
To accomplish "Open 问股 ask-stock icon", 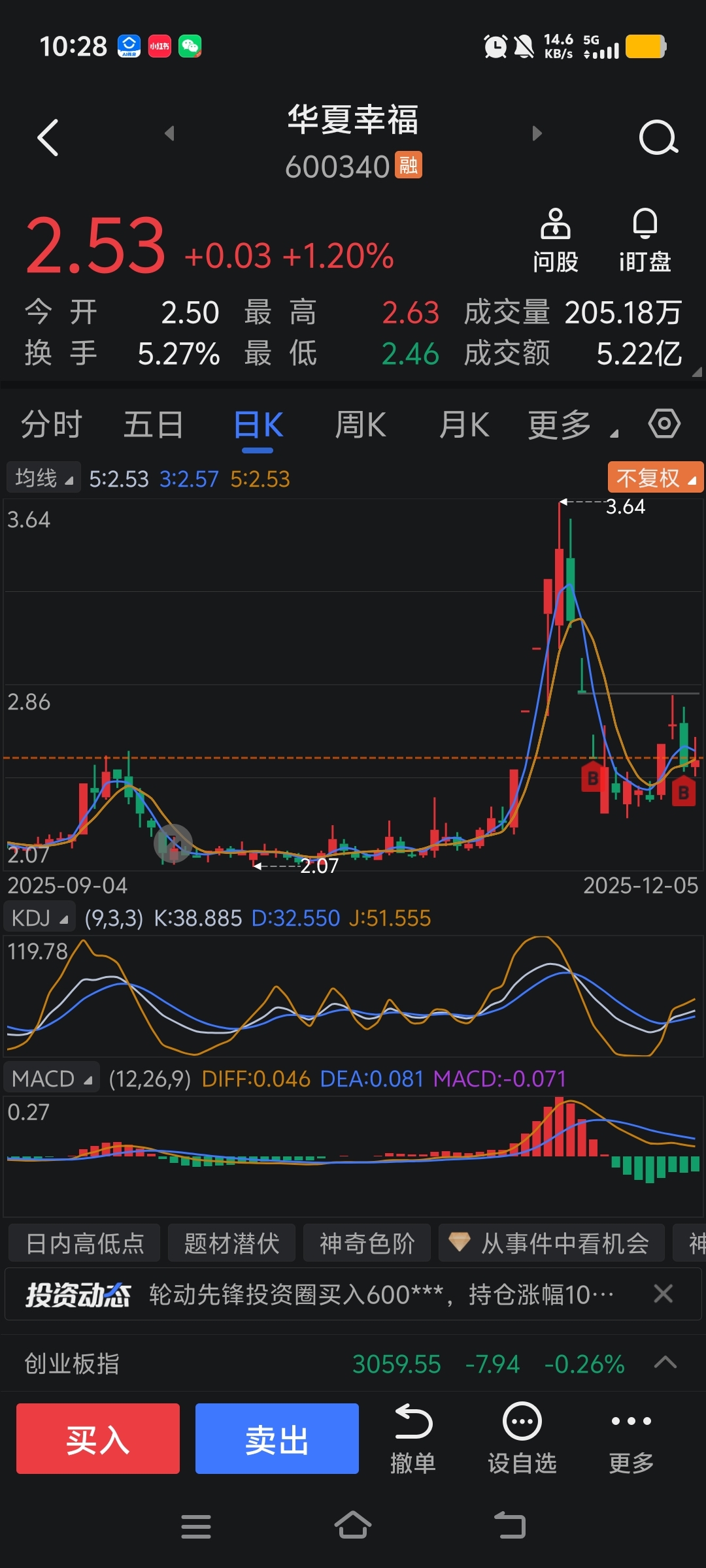I will click(555, 223).
